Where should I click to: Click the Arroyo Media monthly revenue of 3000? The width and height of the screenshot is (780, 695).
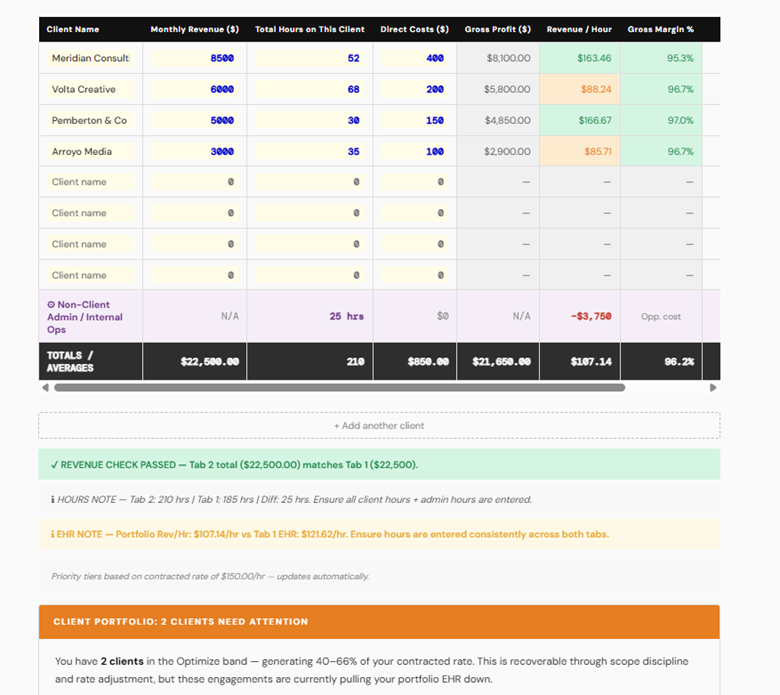(x=194, y=152)
